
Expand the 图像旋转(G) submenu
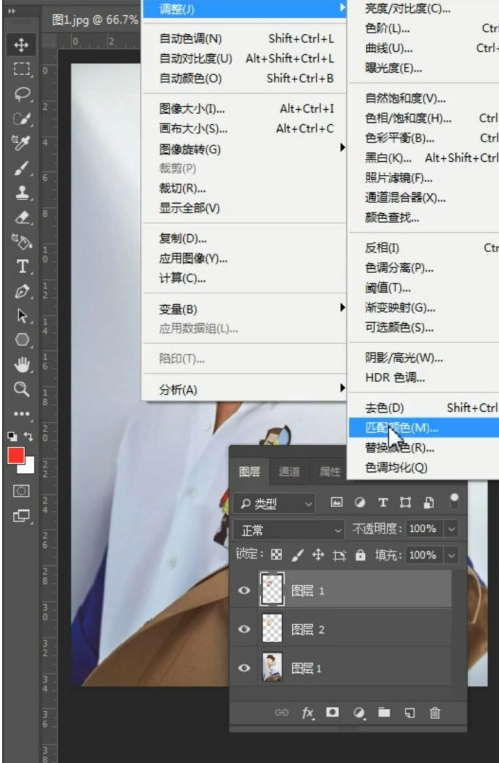click(244, 149)
